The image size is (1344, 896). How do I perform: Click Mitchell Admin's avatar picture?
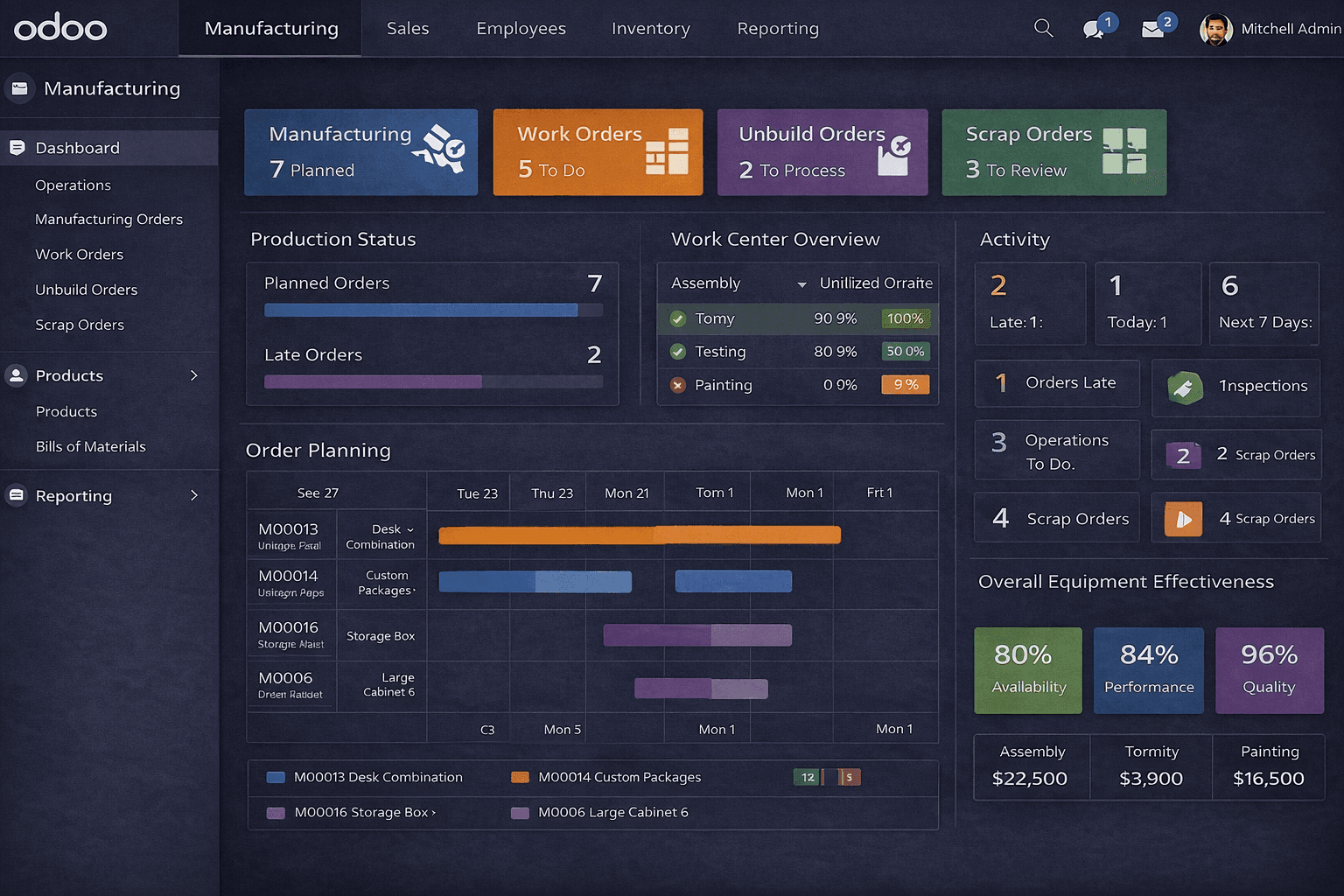pos(1215,29)
